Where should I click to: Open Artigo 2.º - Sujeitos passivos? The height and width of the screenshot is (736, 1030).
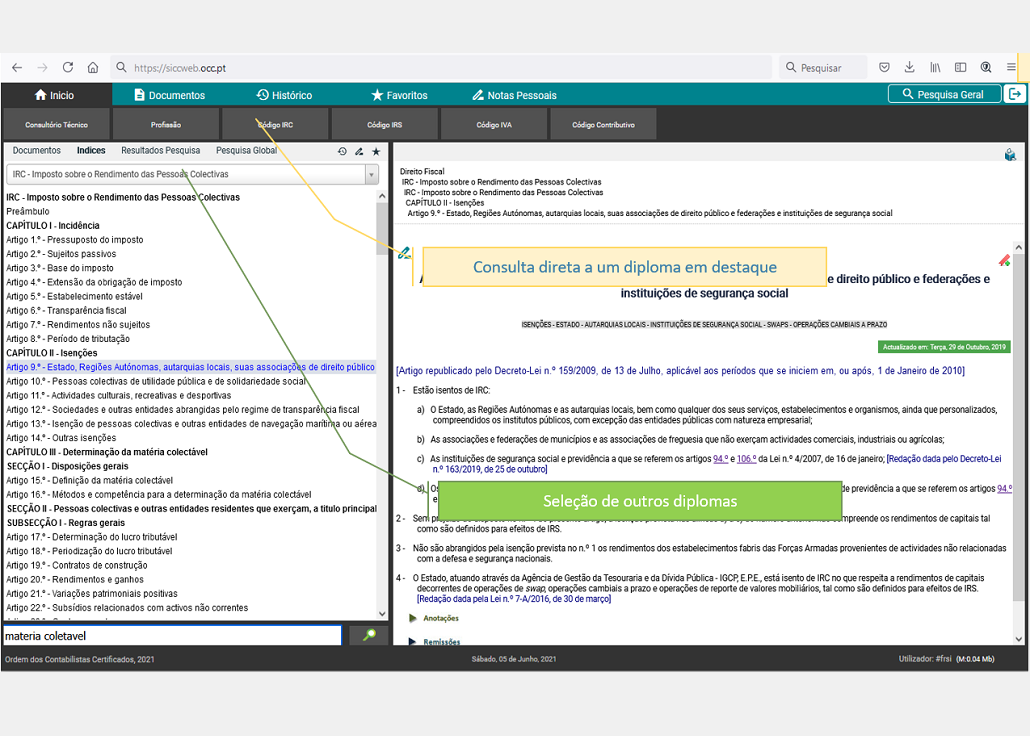(61, 254)
